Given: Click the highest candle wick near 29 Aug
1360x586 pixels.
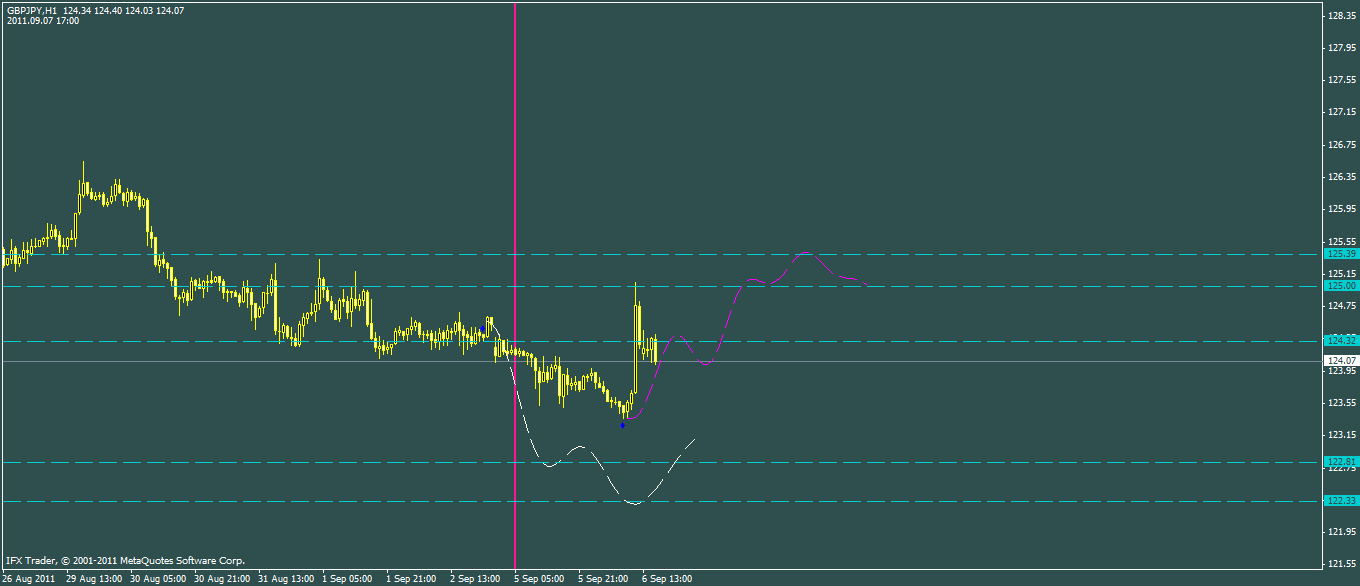Looking at the screenshot, I should click(83, 172).
